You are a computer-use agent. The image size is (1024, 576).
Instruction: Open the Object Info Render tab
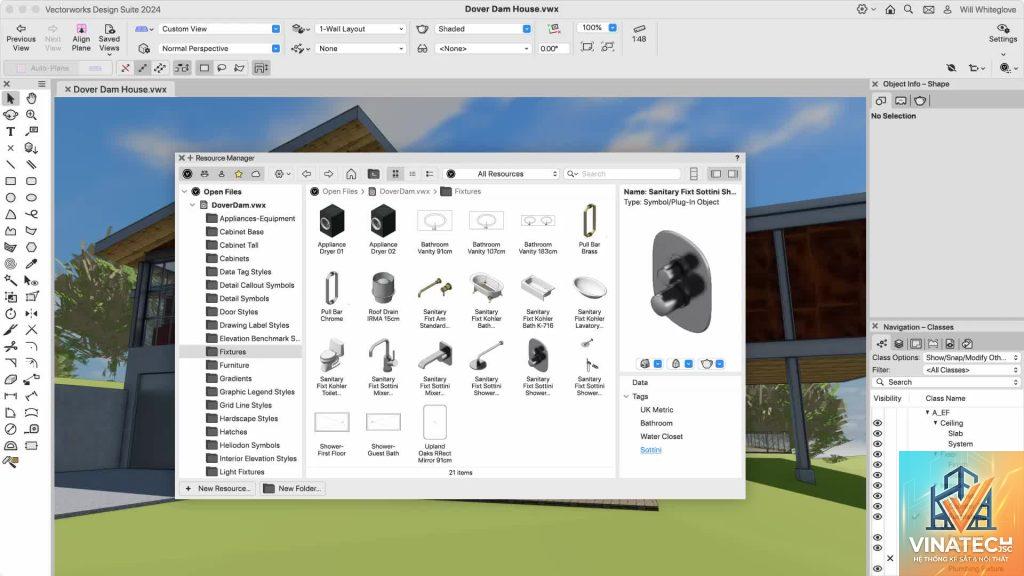coord(920,101)
